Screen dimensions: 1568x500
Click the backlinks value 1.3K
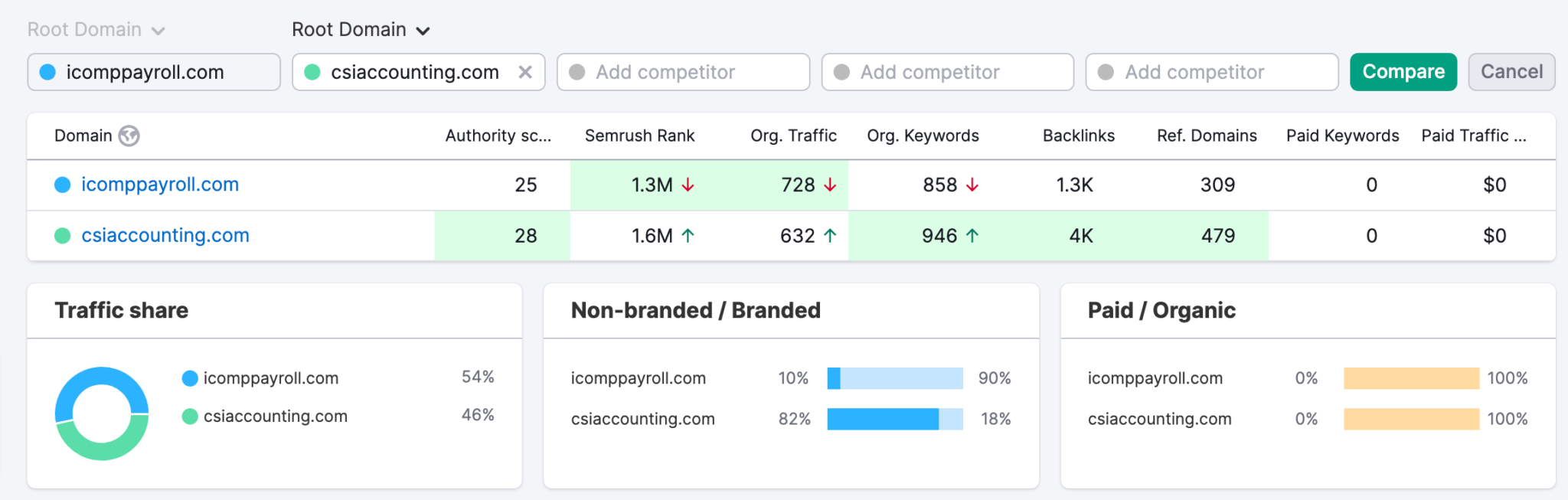click(1075, 185)
